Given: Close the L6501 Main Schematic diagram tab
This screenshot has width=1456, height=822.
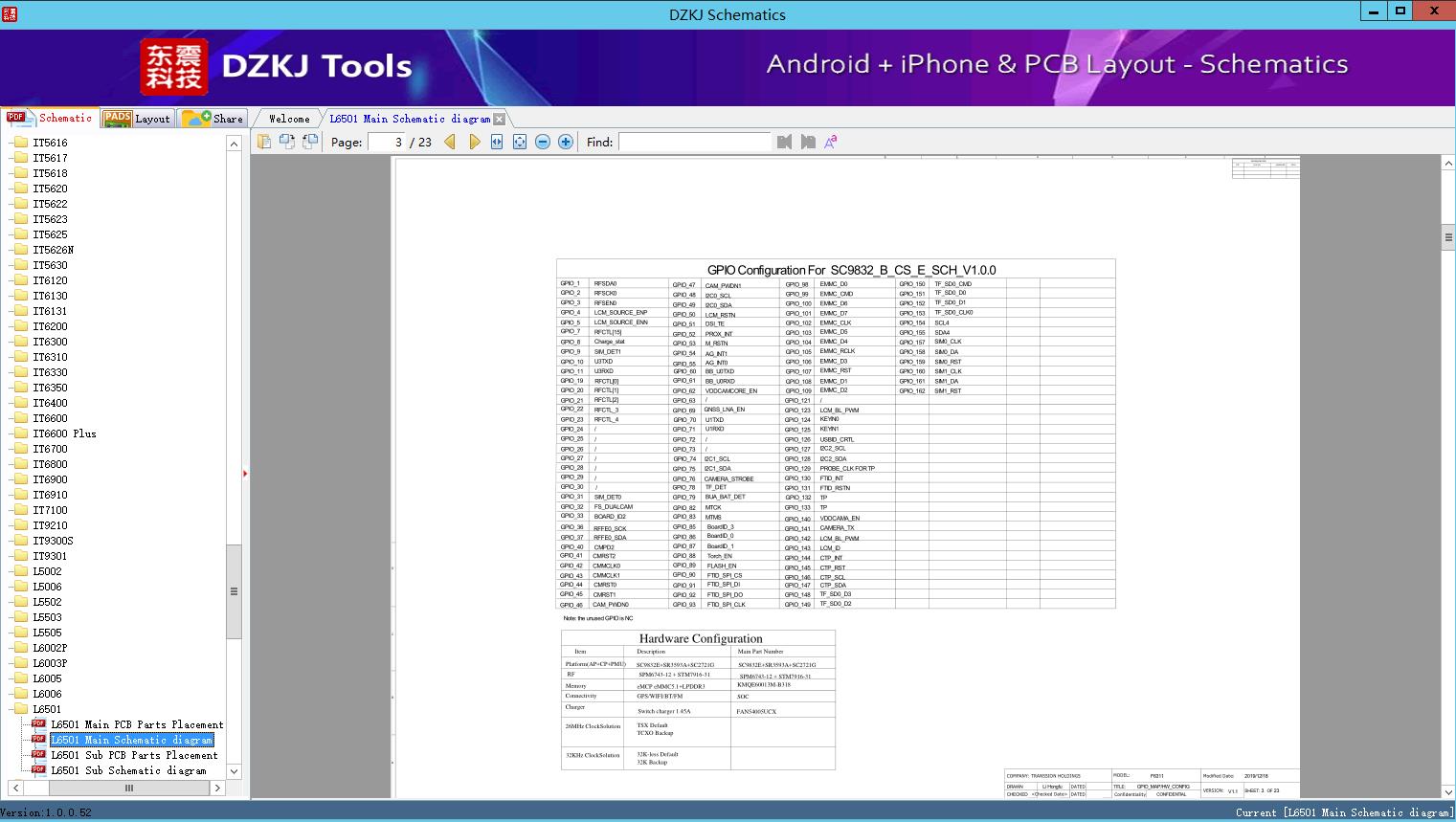Looking at the screenshot, I should click(x=499, y=119).
